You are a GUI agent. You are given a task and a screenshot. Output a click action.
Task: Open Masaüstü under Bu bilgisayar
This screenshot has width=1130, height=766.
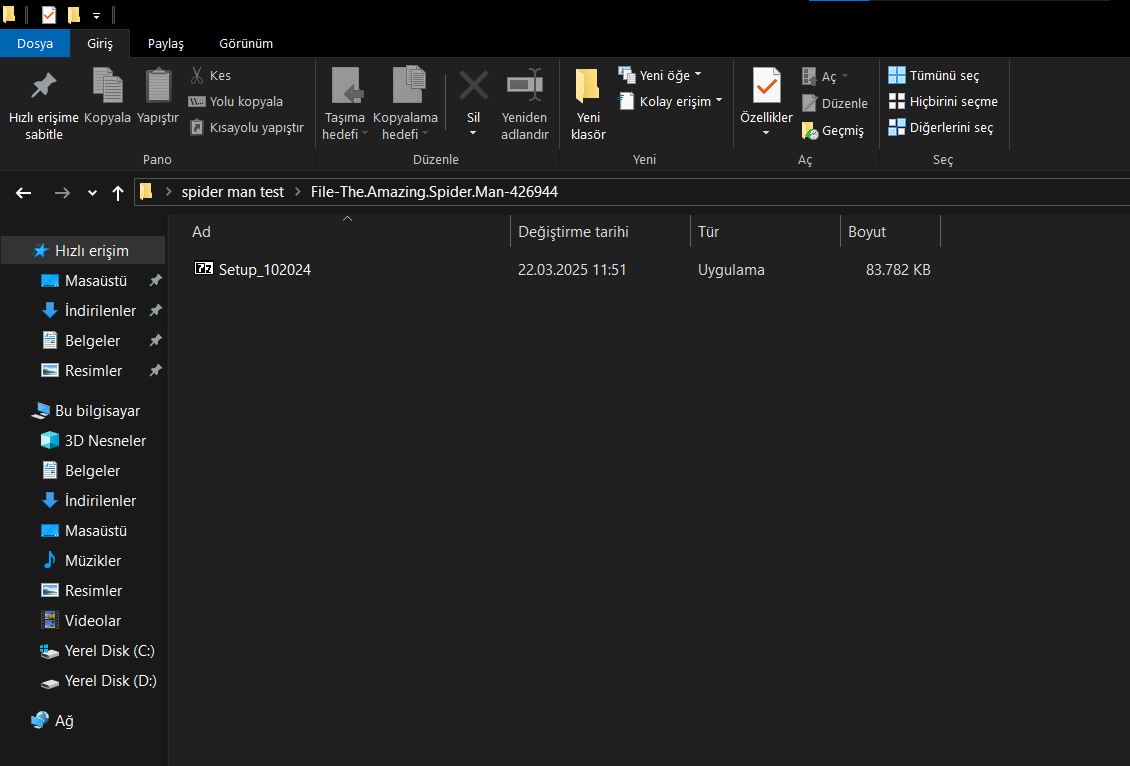[x=96, y=531]
